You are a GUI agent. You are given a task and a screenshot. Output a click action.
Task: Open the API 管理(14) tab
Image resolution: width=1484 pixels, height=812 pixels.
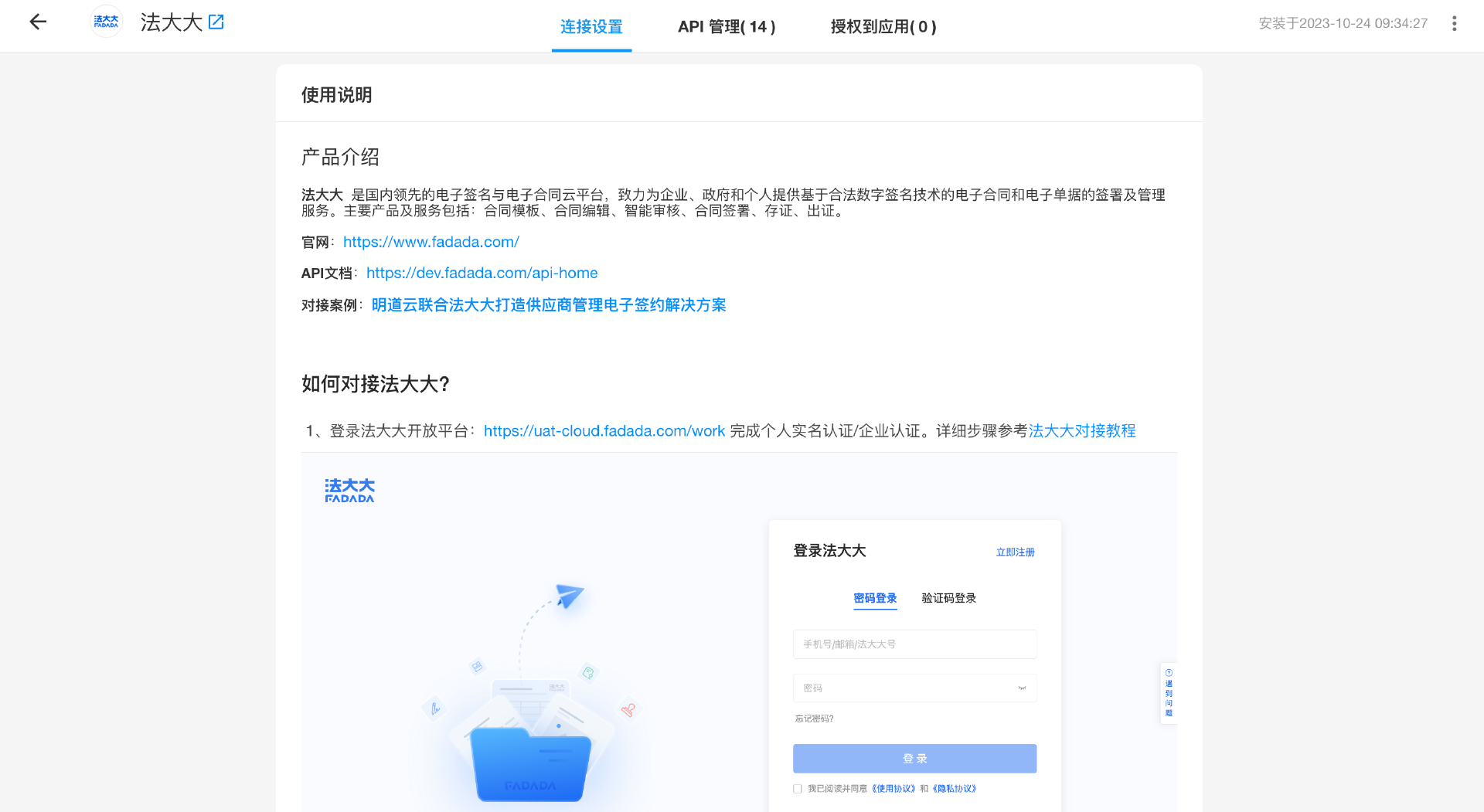727,26
